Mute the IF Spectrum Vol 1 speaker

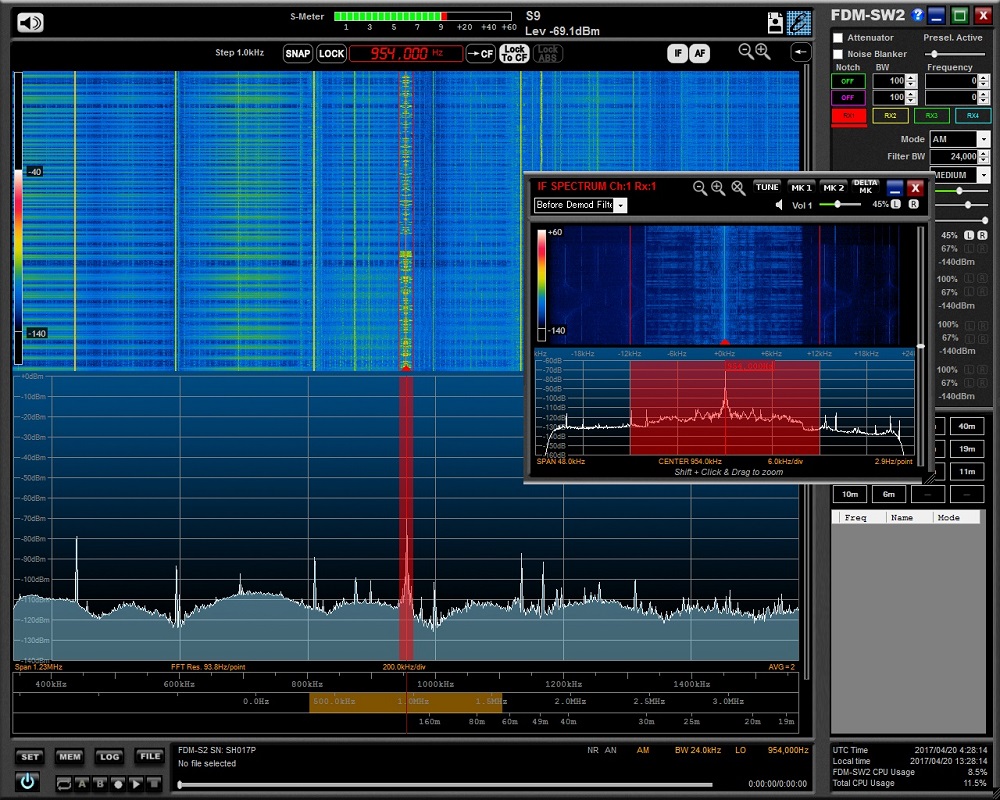(780, 205)
